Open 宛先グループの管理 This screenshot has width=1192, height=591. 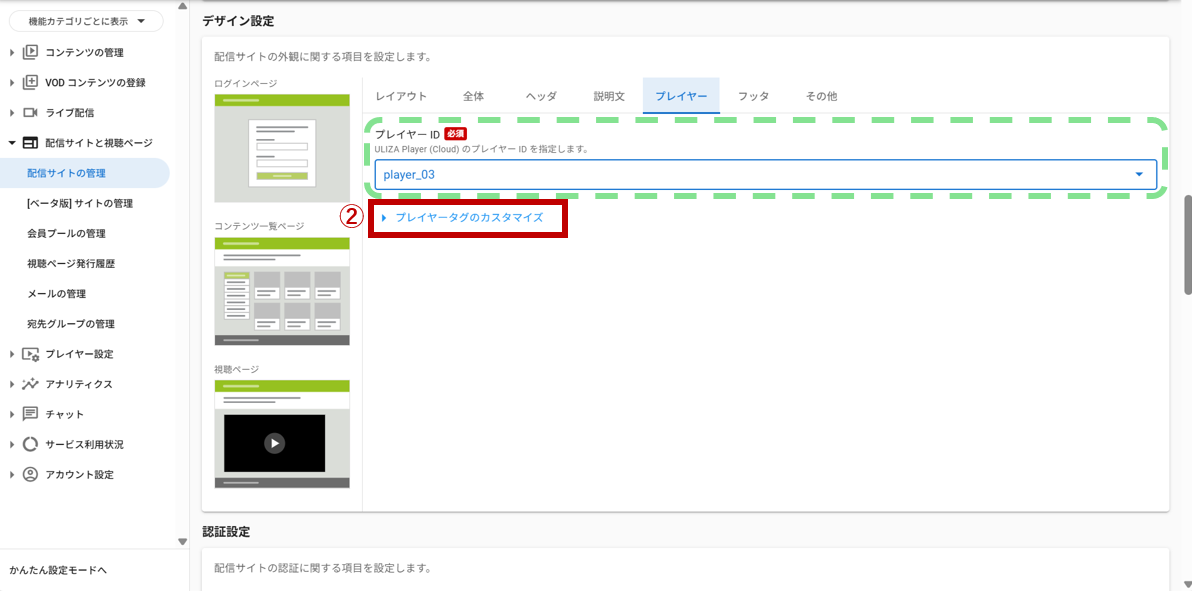71,324
